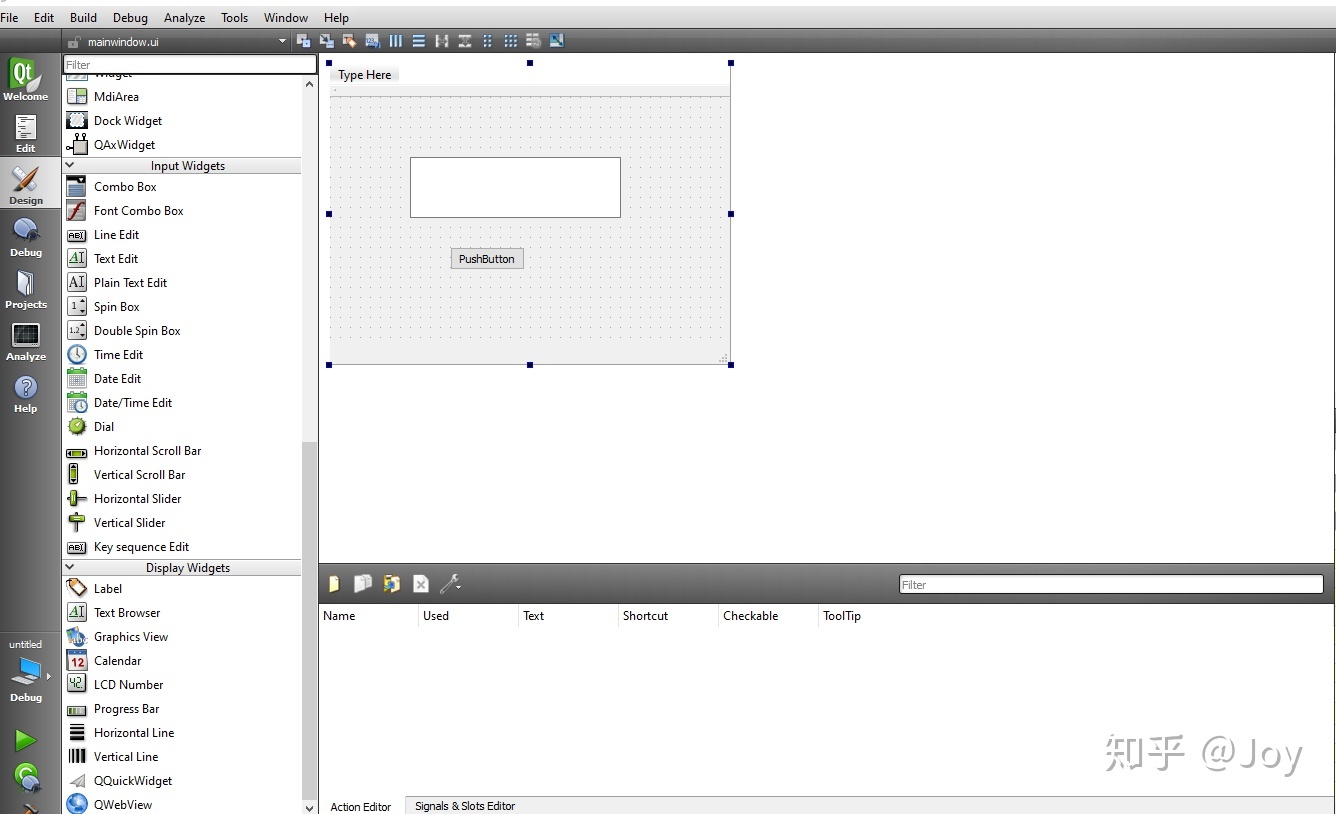This screenshot has width=1336, height=814.
Task: Open Debug mode in sidebar
Action: (x=25, y=237)
